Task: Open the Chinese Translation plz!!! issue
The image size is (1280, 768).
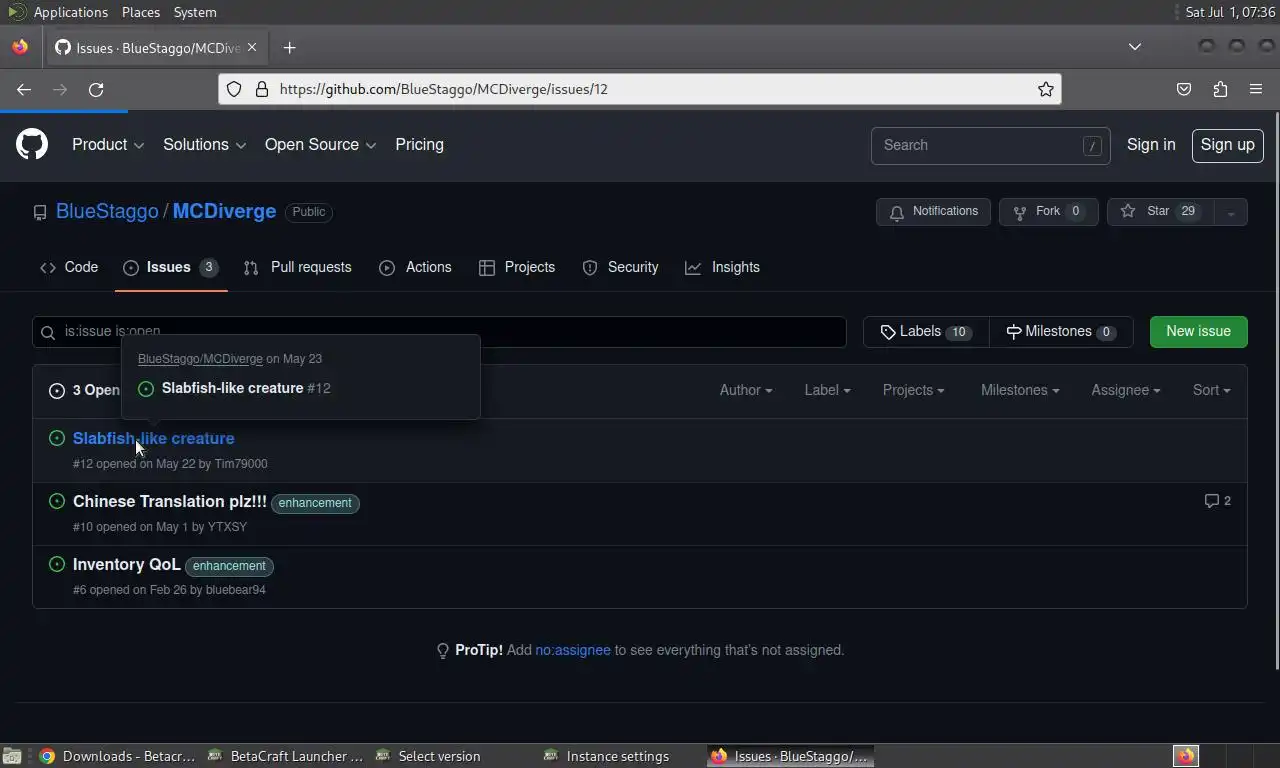Action: point(170,501)
